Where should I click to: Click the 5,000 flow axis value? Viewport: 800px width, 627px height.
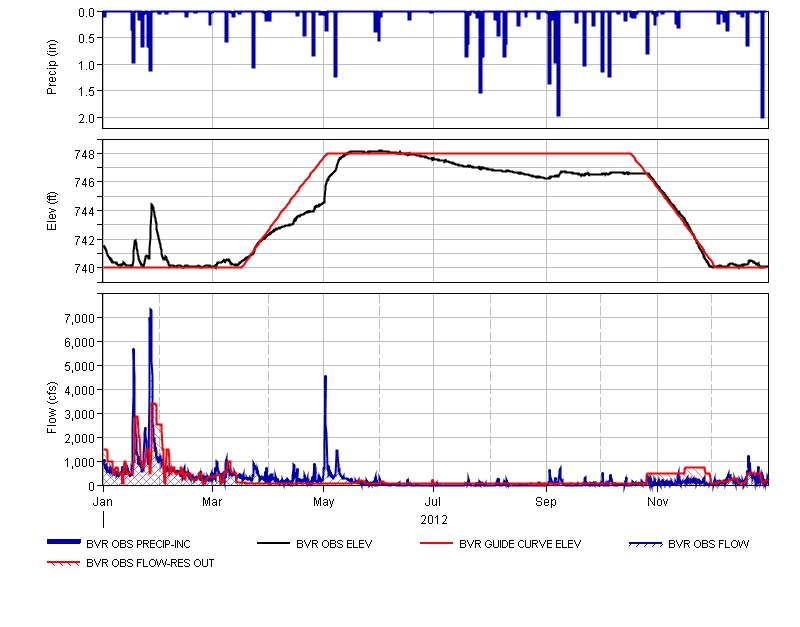click(80, 366)
